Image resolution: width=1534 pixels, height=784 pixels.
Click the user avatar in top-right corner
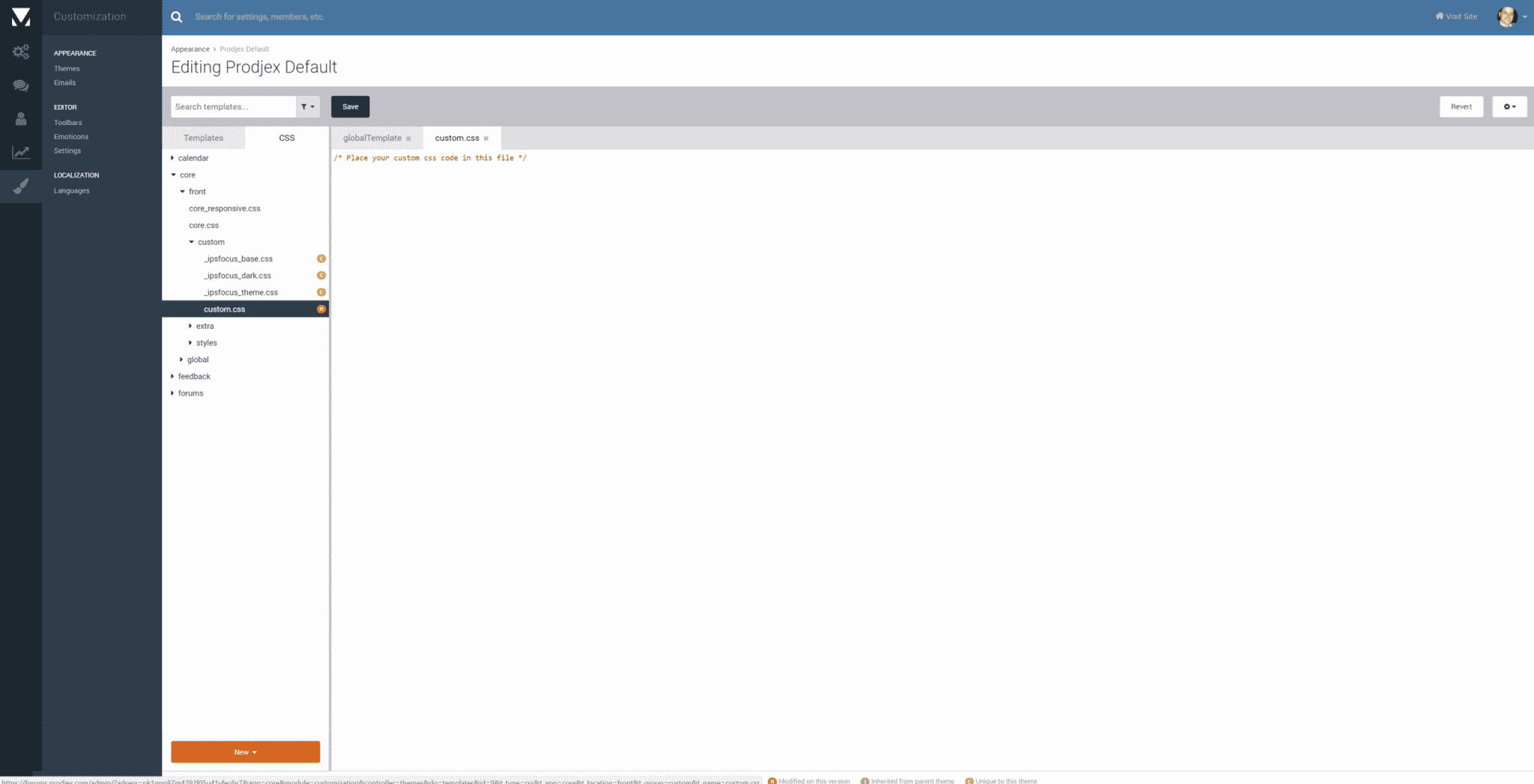[1506, 16]
